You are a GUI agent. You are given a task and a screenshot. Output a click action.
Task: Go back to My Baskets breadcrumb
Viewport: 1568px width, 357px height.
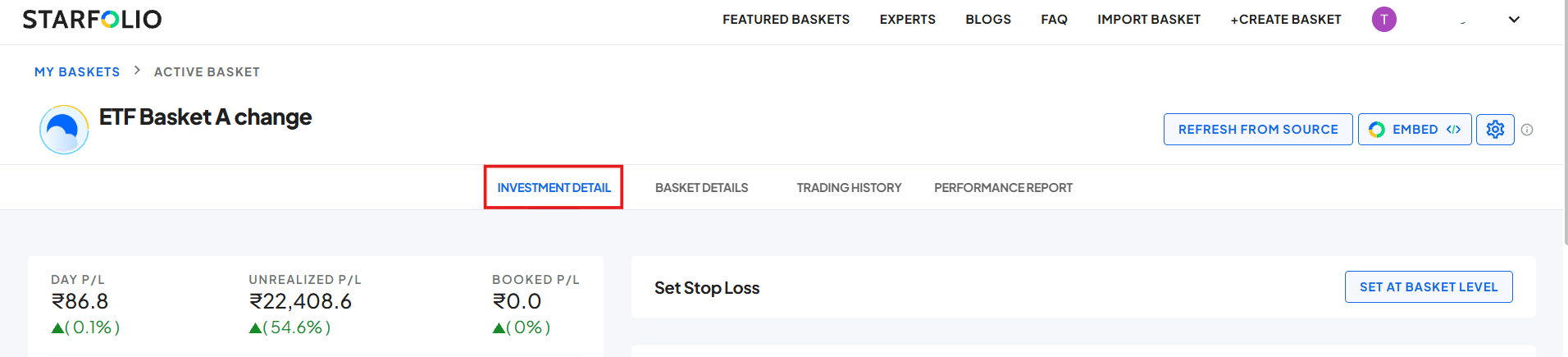77,72
